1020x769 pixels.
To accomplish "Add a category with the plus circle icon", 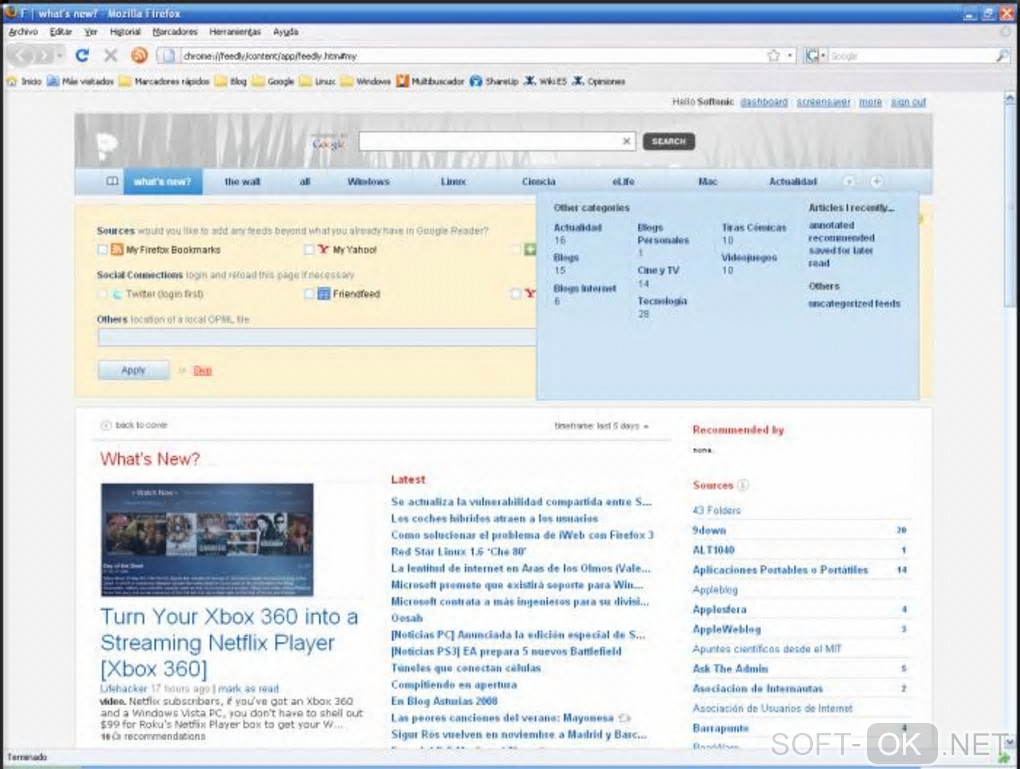I will (876, 182).
